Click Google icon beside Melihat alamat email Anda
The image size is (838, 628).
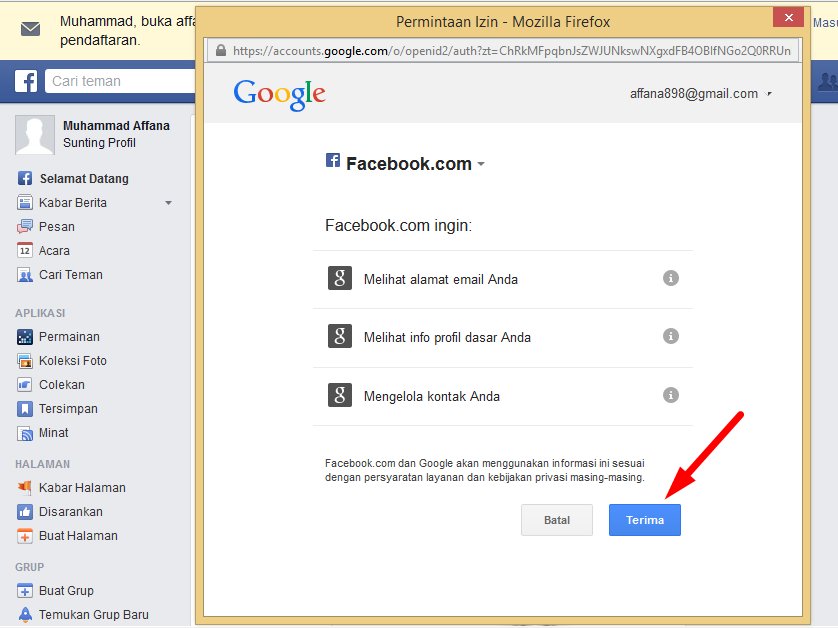(x=340, y=278)
